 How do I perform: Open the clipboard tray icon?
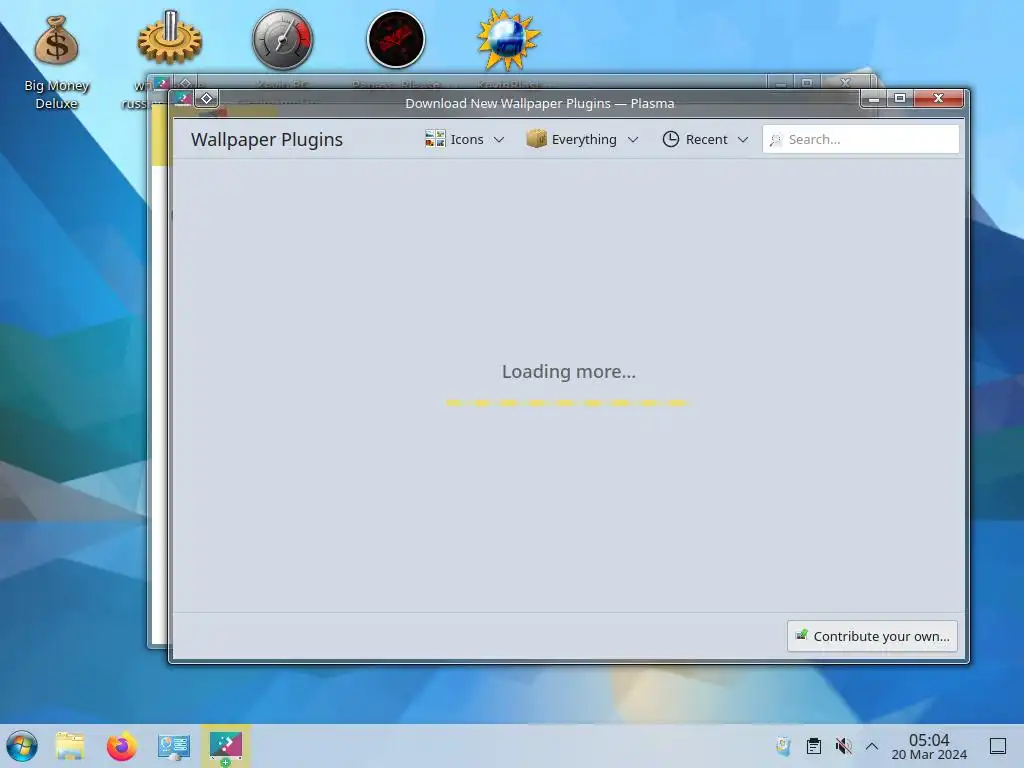click(x=814, y=746)
